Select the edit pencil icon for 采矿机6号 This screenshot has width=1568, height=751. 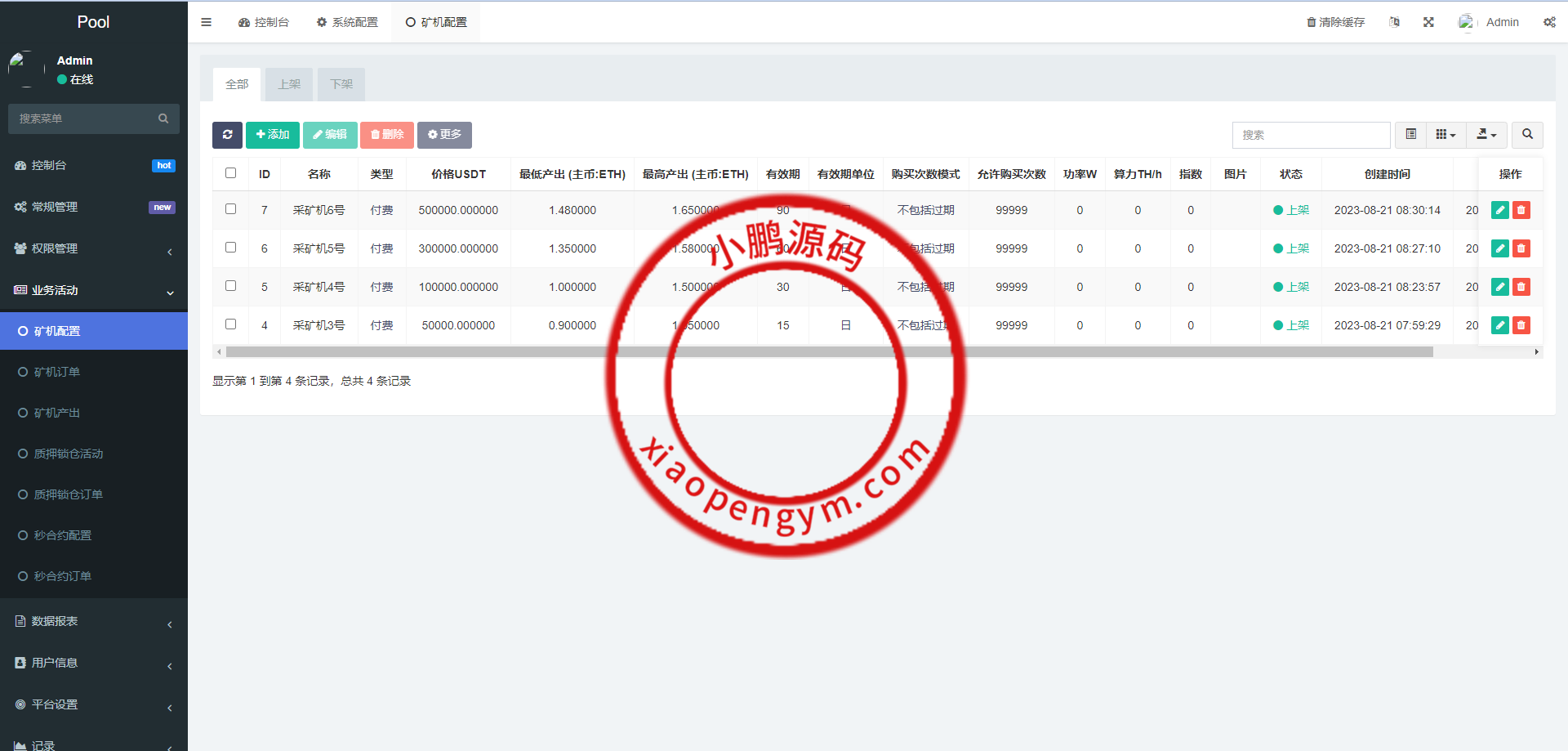[x=1499, y=210]
